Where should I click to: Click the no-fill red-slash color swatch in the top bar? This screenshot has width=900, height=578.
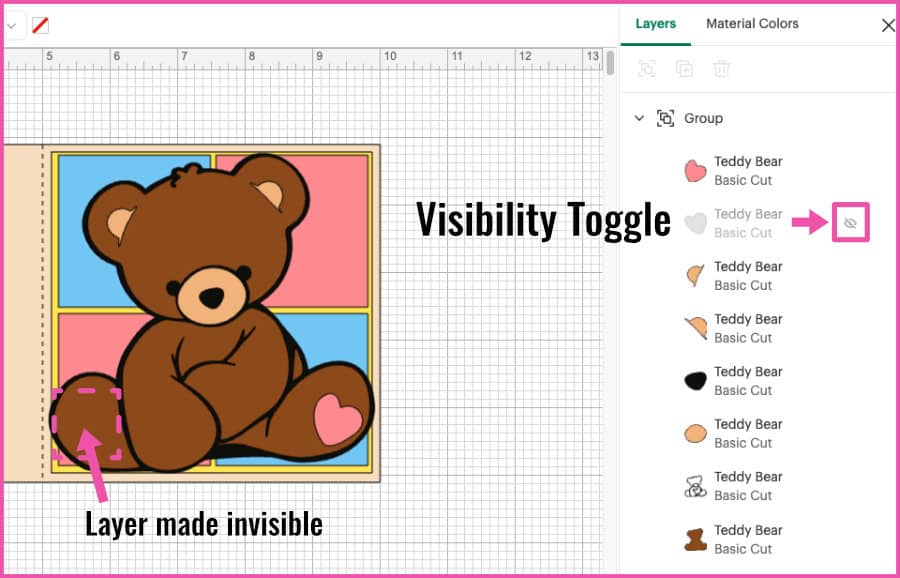click(x=40, y=25)
